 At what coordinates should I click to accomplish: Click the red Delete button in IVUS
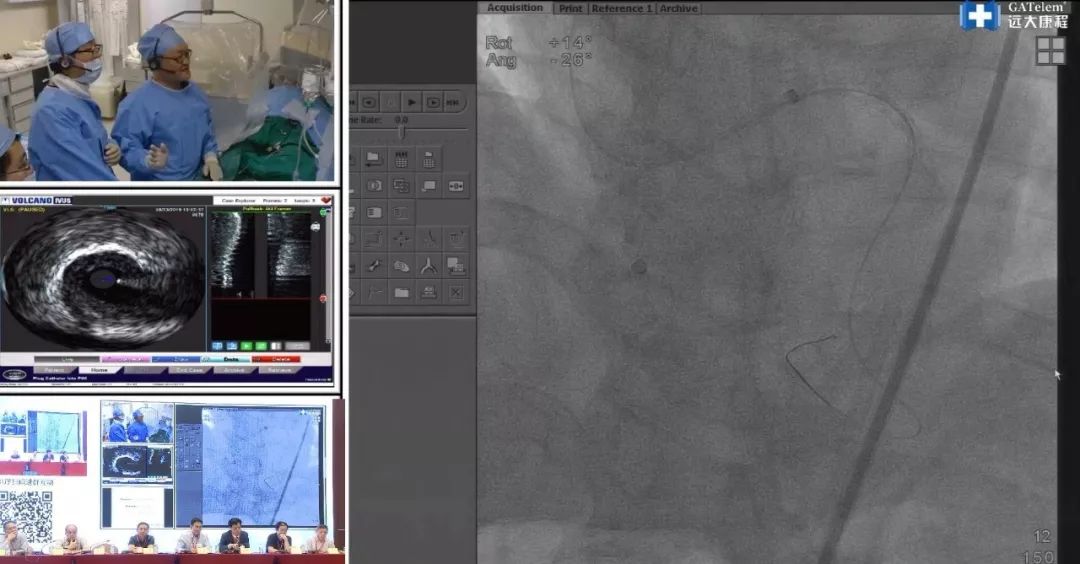(276, 359)
